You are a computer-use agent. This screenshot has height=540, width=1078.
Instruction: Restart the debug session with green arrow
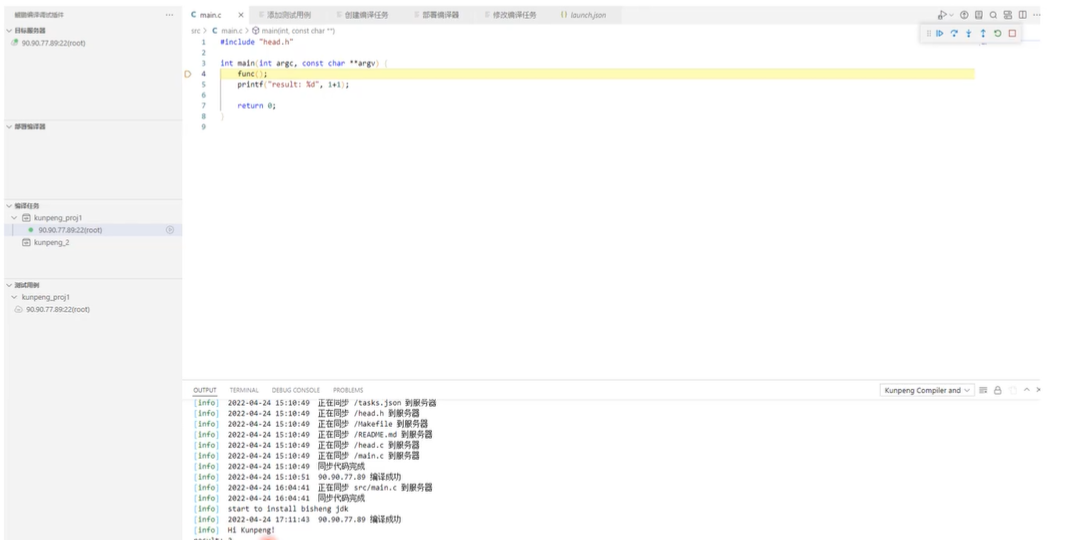pos(998,33)
